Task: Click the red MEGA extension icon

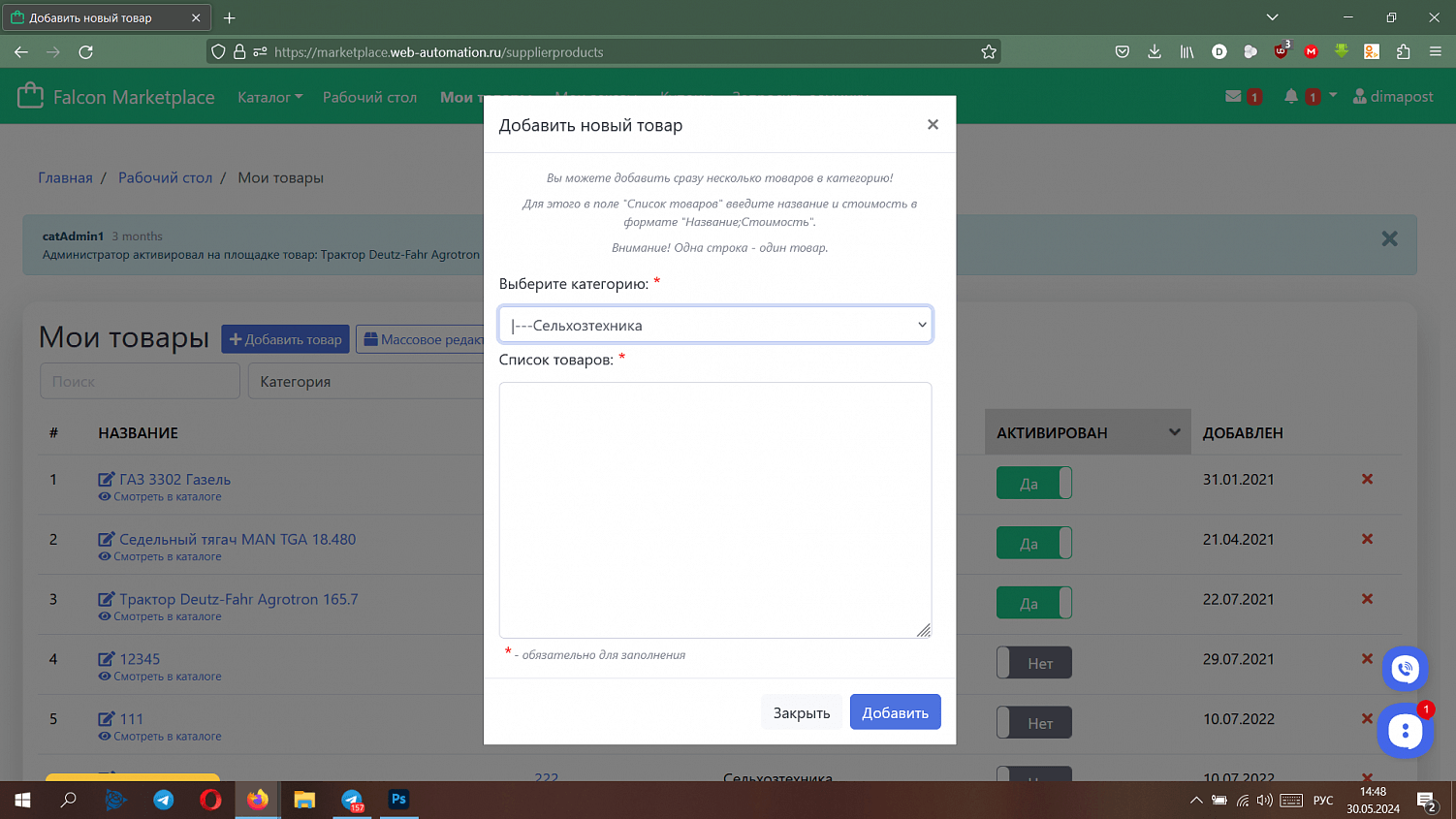Action: tap(1312, 52)
